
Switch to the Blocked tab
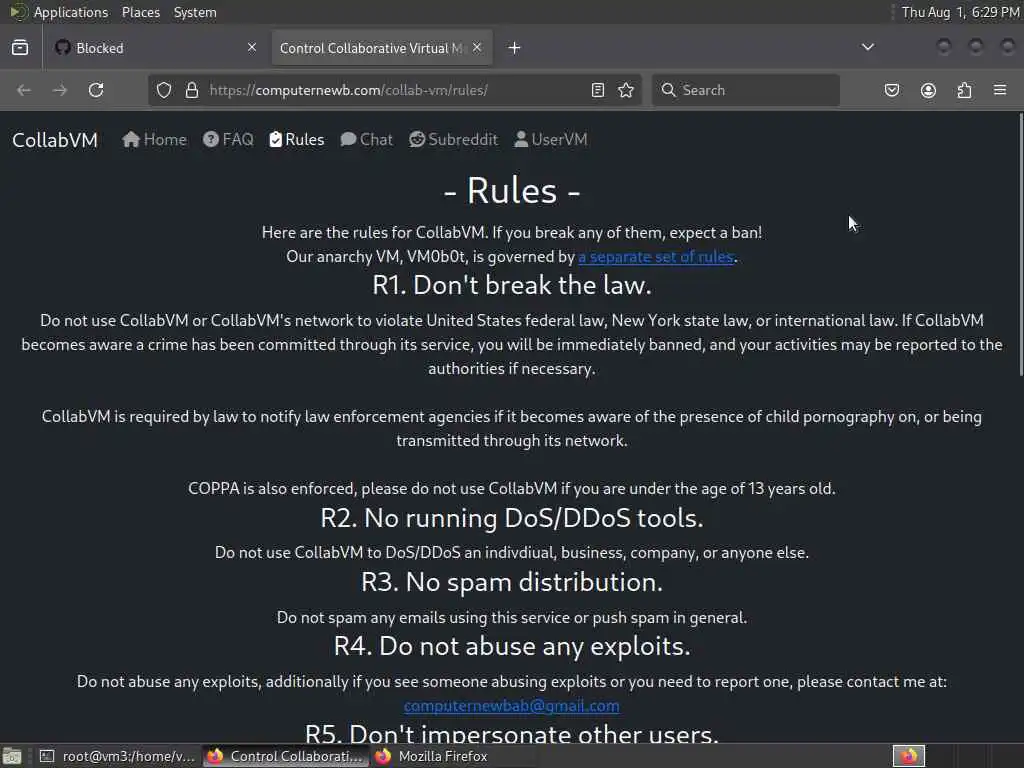pyautogui.click(x=155, y=48)
